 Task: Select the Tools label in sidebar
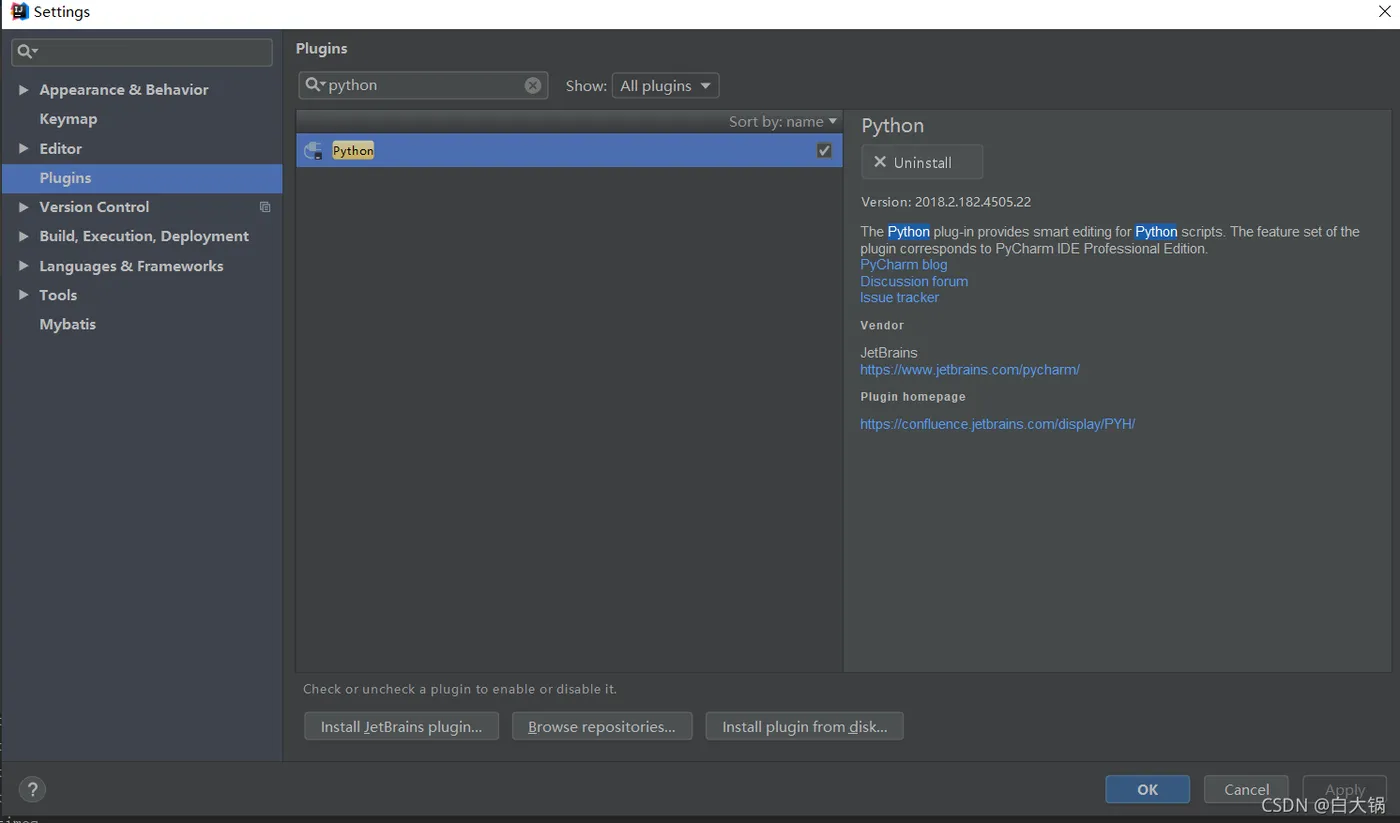pos(58,295)
